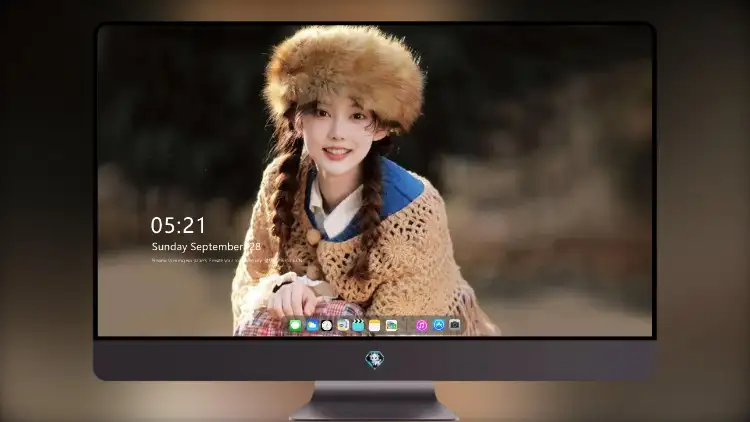The height and width of the screenshot is (422, 750).
Task: Open the green Messages app in the dock
Action: tap(296, 325)
